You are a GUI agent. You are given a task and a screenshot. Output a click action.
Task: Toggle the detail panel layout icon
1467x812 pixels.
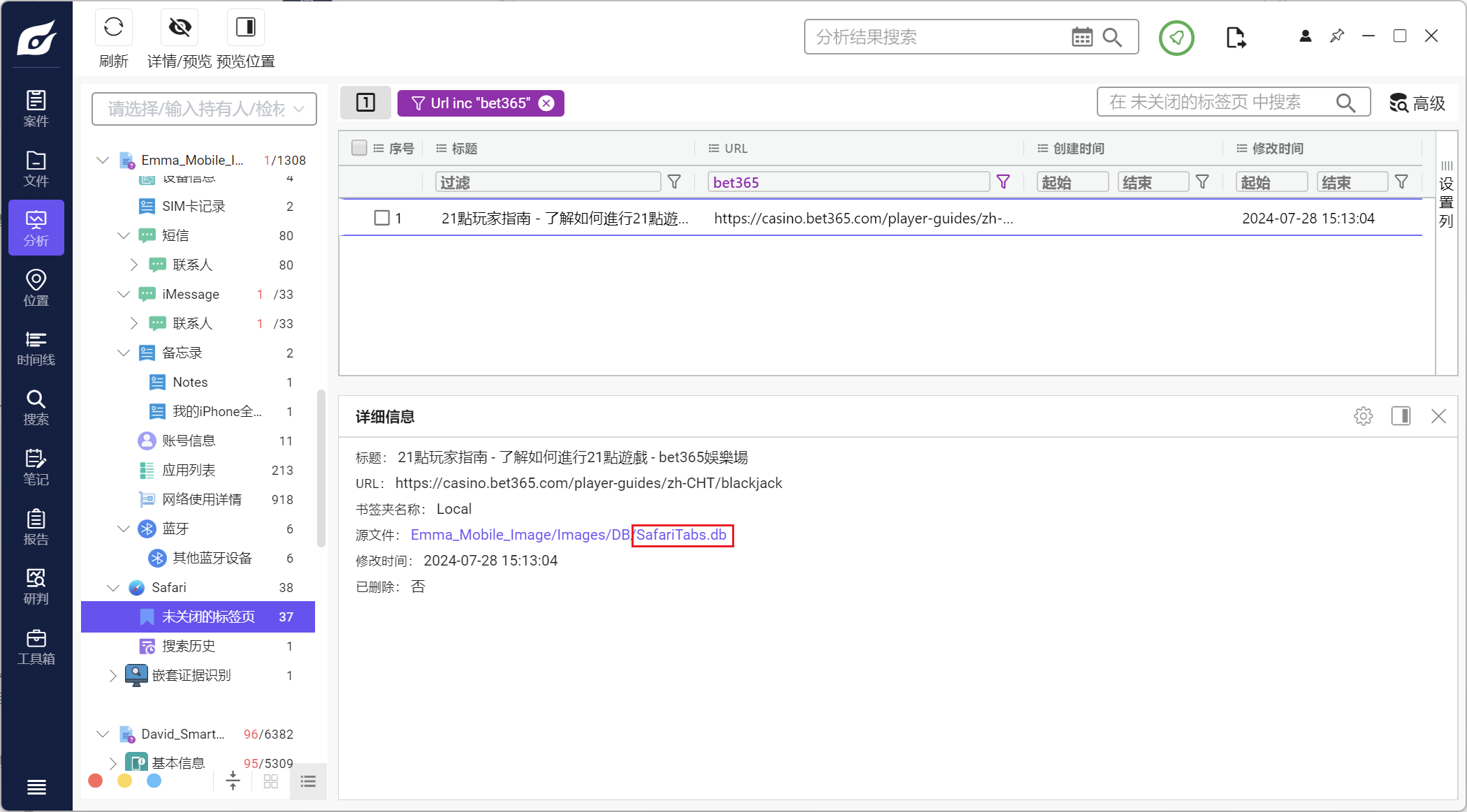(1401, 416)
